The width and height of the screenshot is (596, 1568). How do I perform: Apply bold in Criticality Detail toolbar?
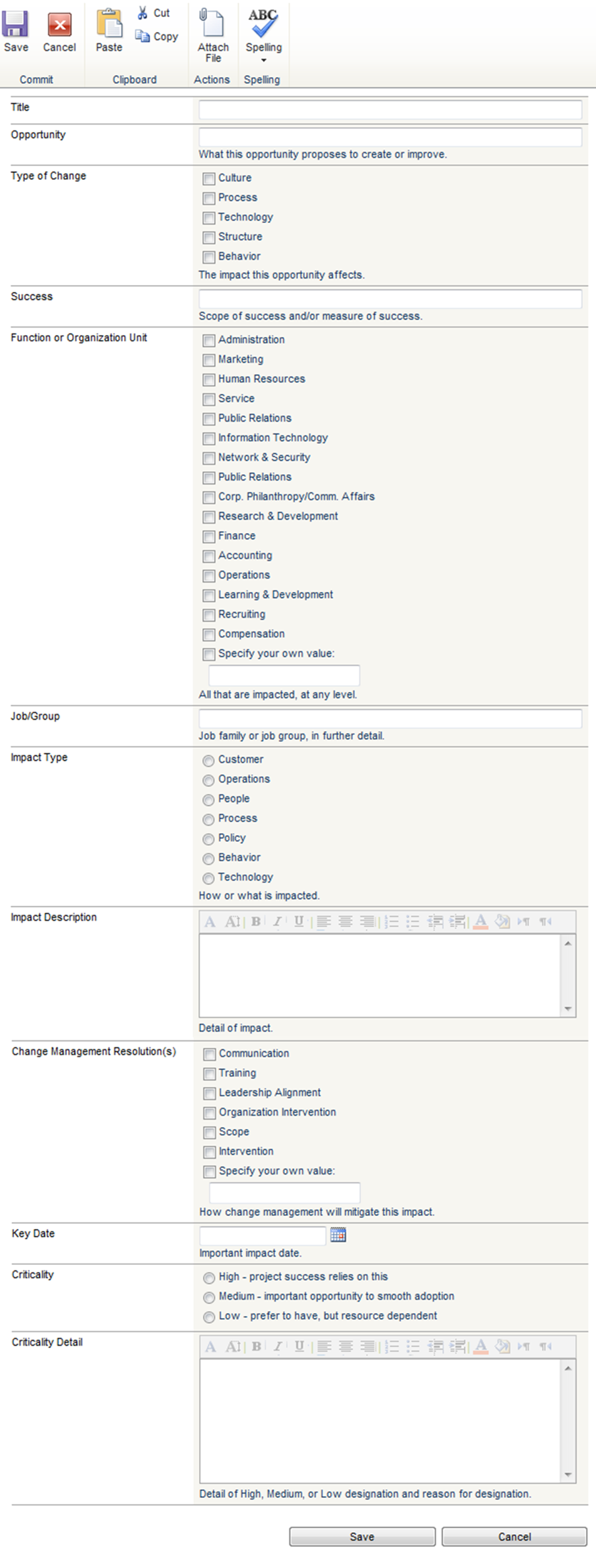(x=257, y=1346)
